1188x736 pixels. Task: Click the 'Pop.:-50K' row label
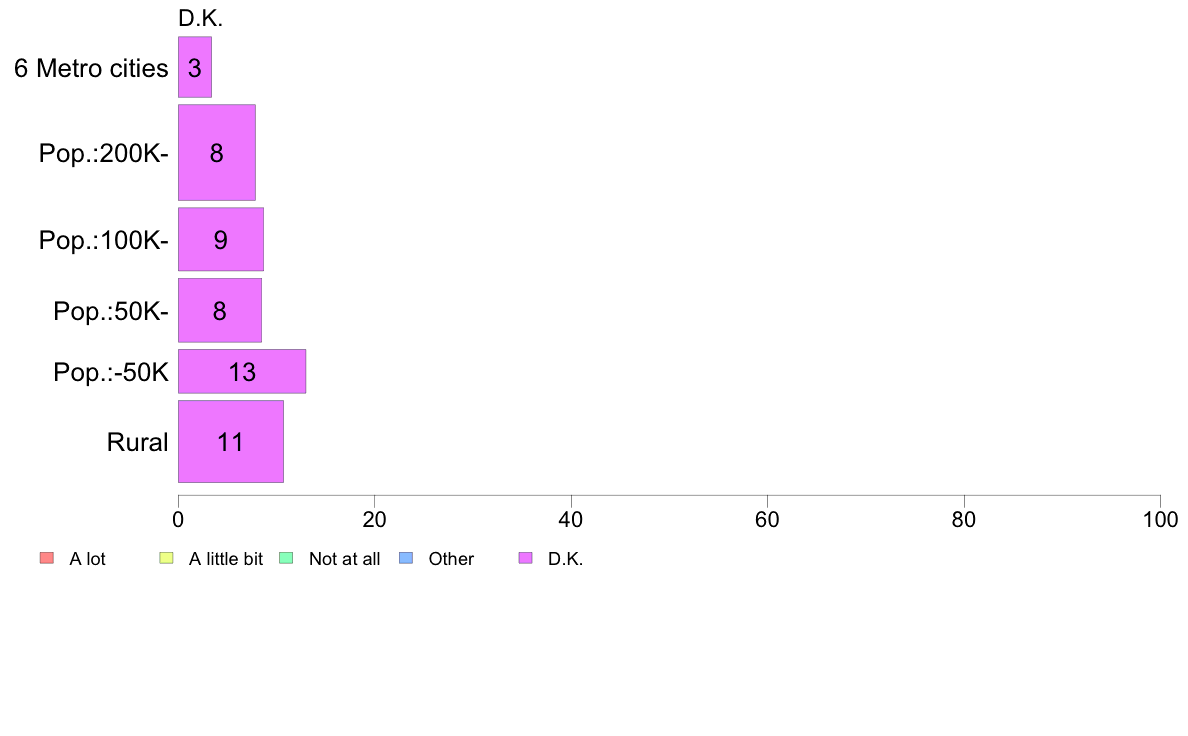[111, 372]
